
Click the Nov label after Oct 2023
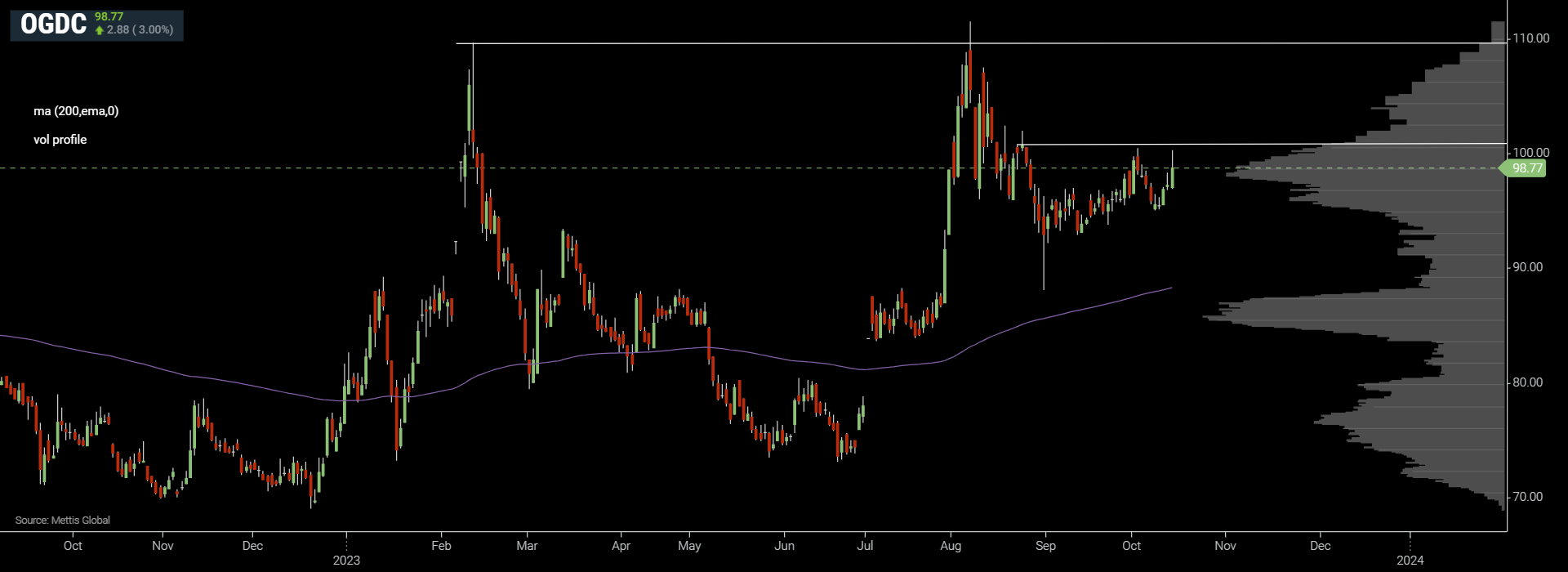coord(1225,546)
